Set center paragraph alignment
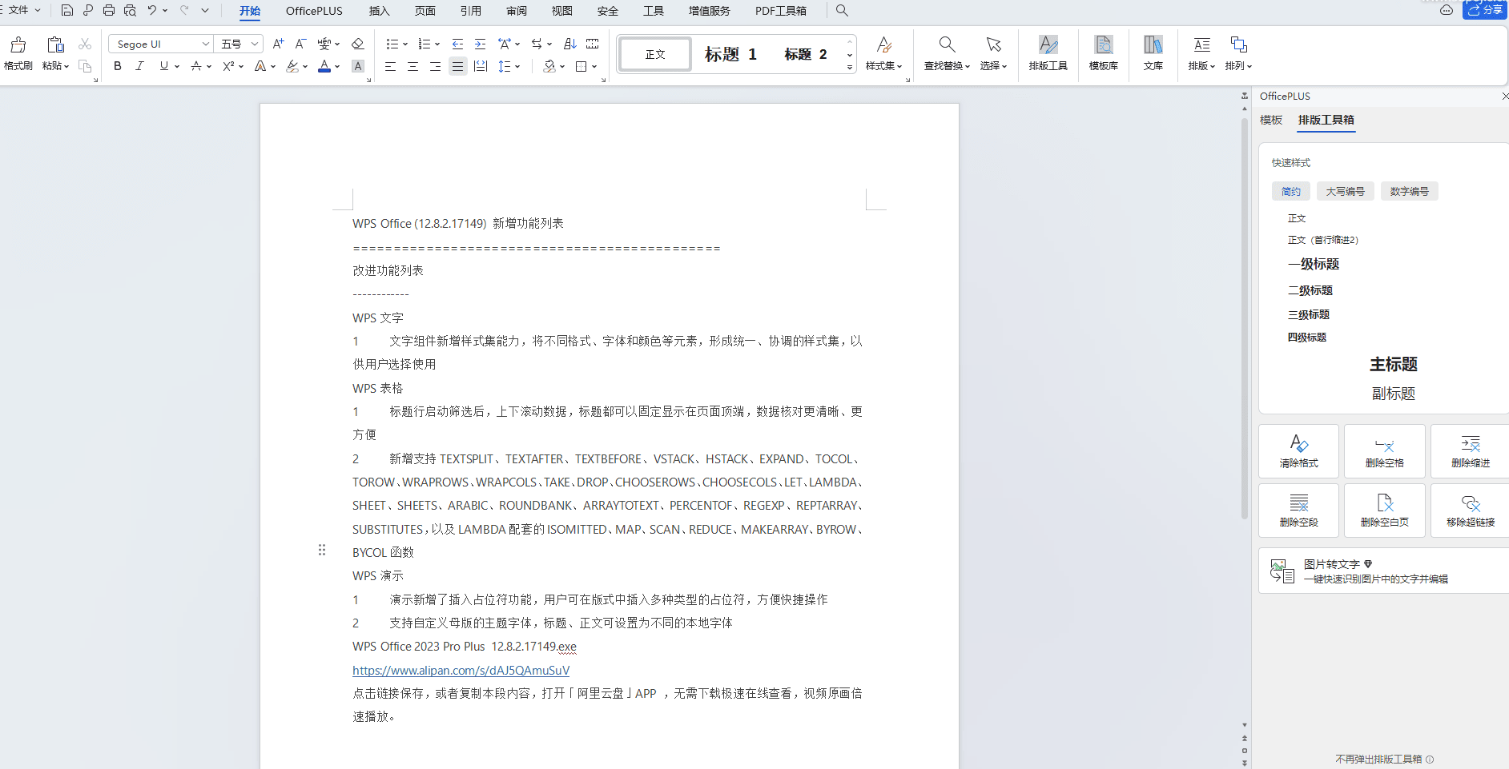Screen dimensions: 1509x769 tap(413, 66)
